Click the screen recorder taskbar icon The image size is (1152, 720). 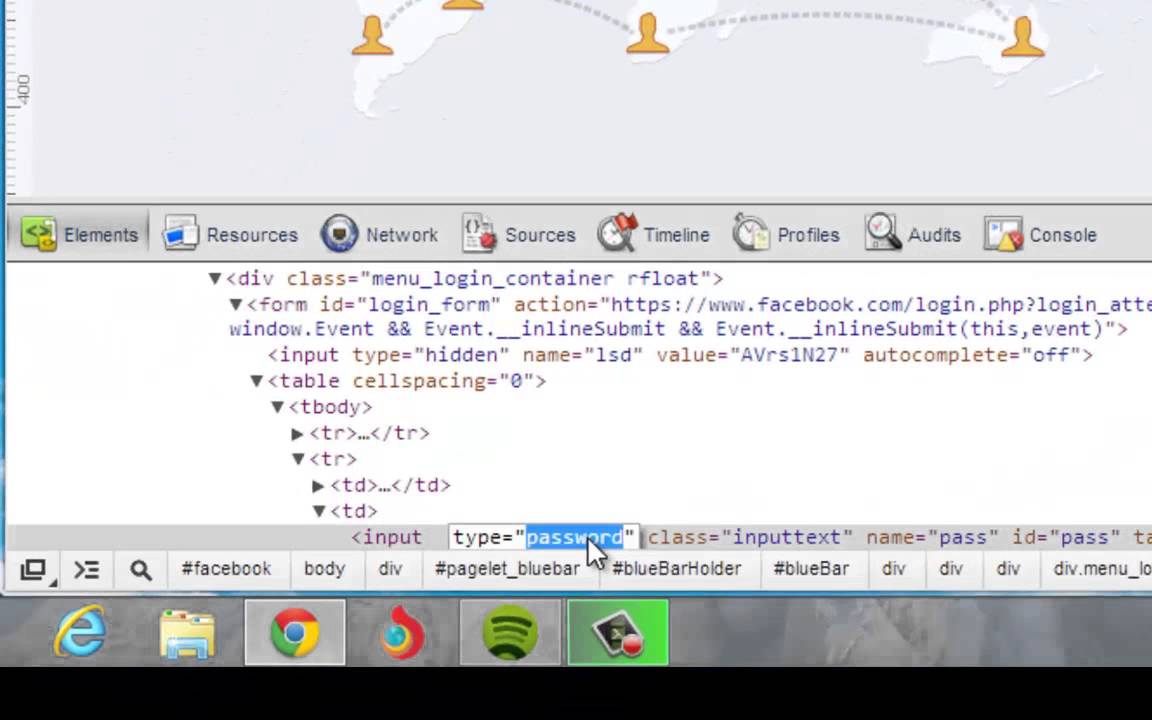[618, 632]
